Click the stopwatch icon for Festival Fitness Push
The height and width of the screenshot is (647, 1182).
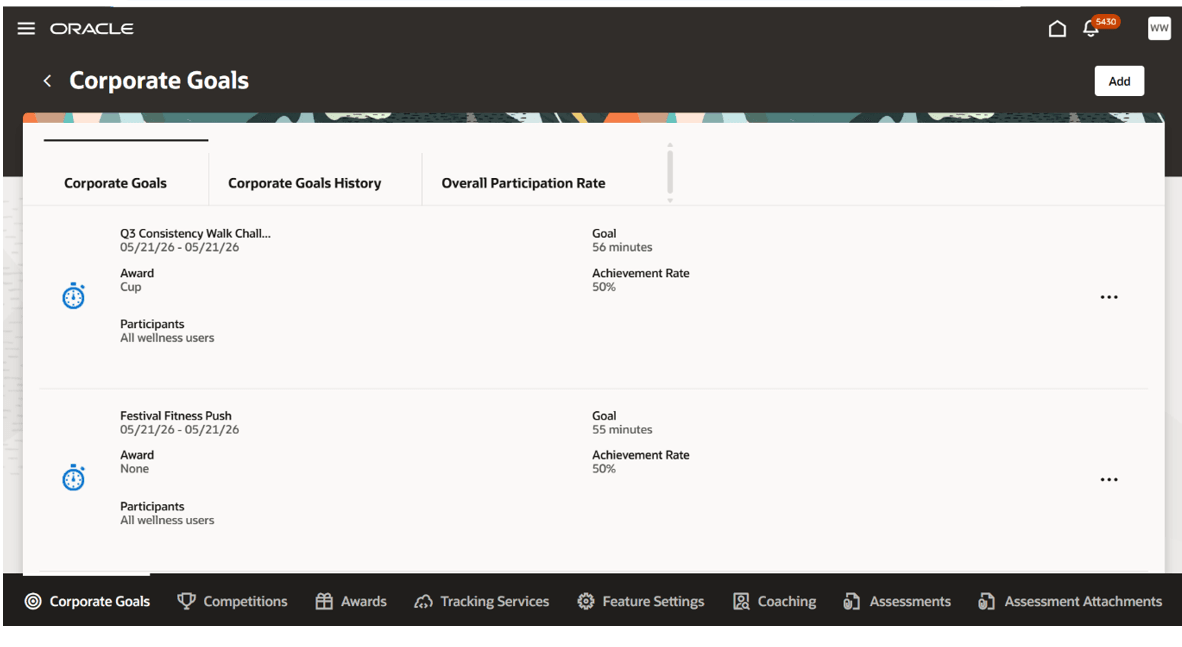coord(73,477)
